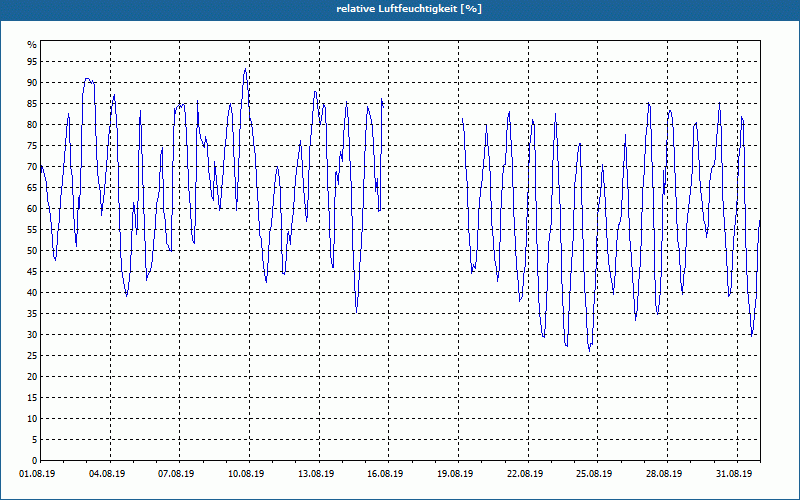Click the x-axis date label 22.08.19

[525, 474]
